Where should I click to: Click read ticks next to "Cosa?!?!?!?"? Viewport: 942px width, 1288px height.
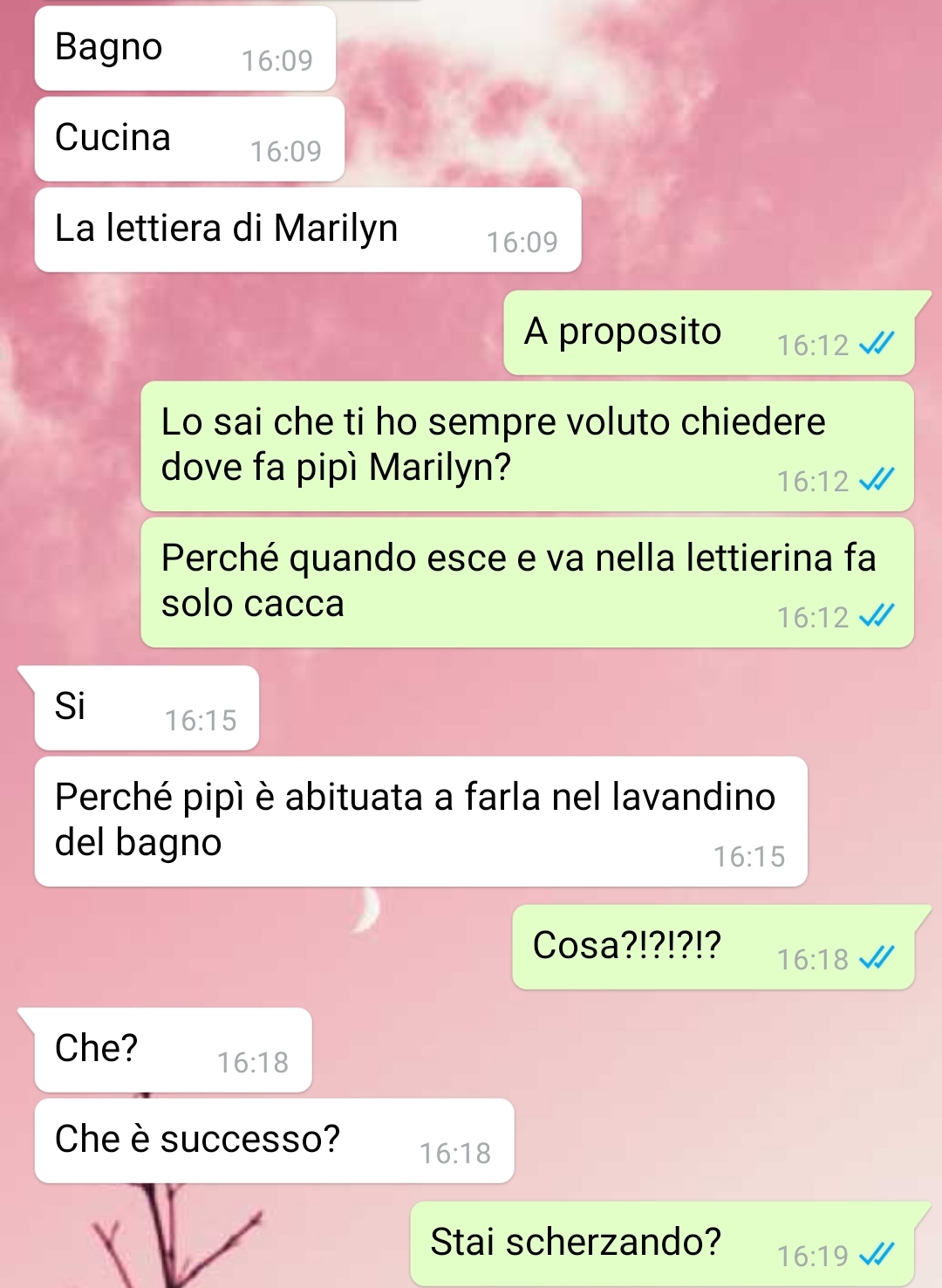click(x=877, y=958)
